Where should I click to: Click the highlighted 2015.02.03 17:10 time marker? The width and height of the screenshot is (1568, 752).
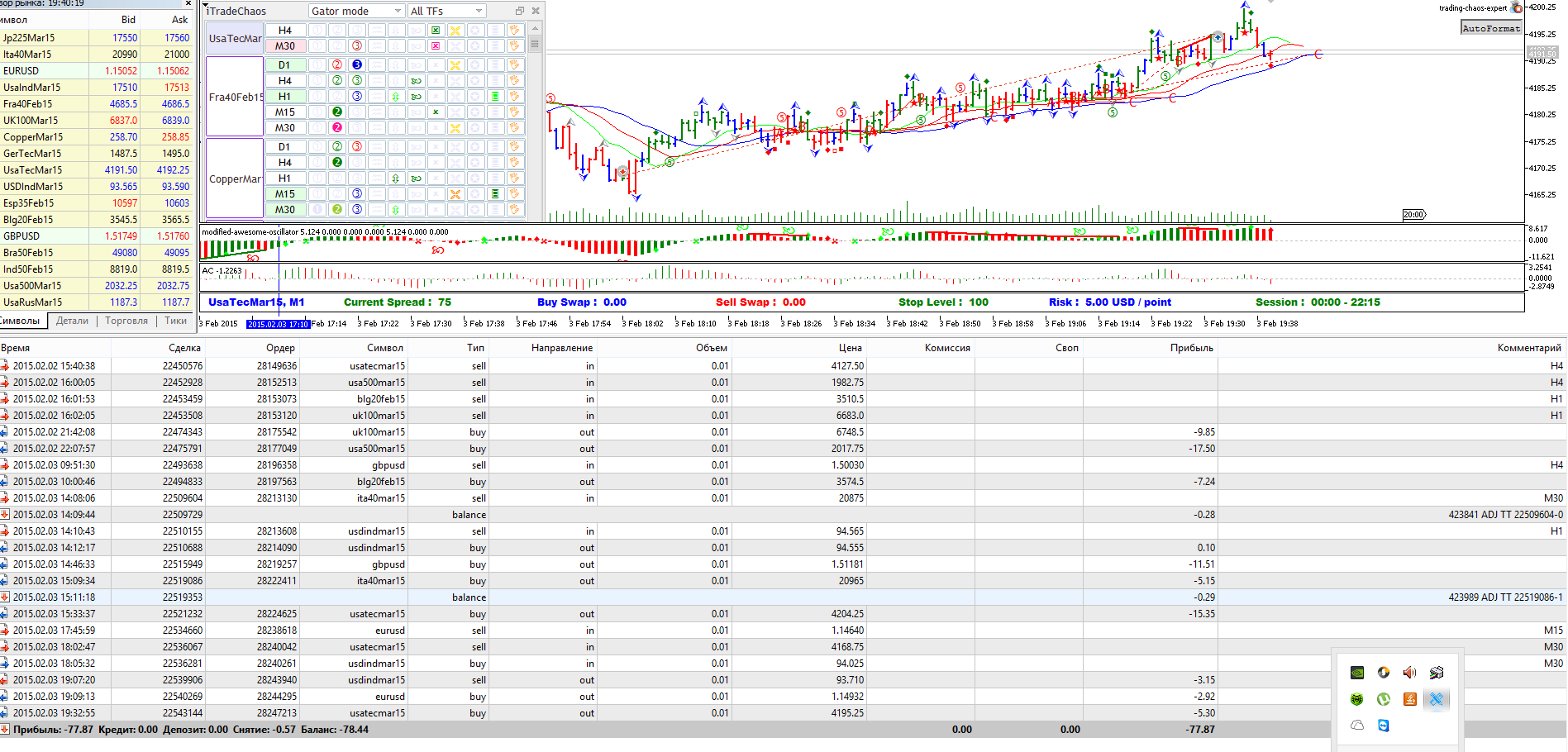[x=279, y=324]
